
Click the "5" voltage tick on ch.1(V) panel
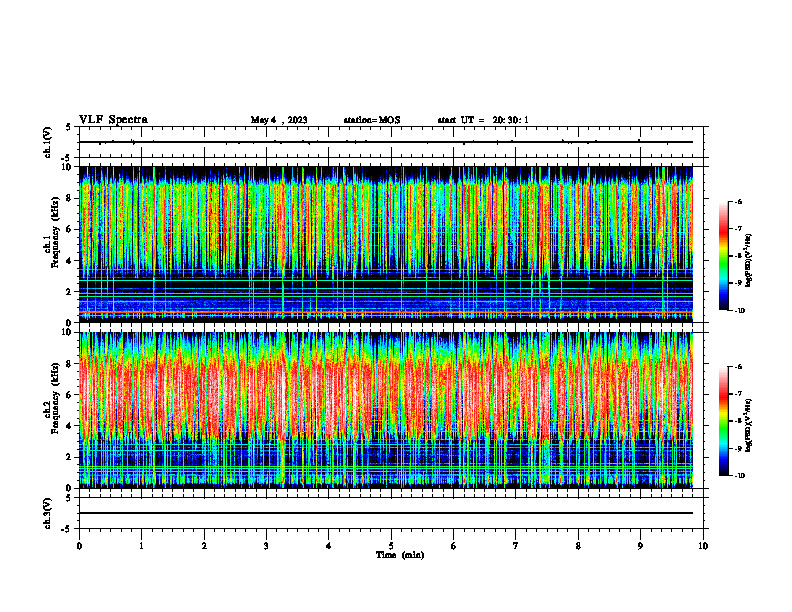coord(69,127)
